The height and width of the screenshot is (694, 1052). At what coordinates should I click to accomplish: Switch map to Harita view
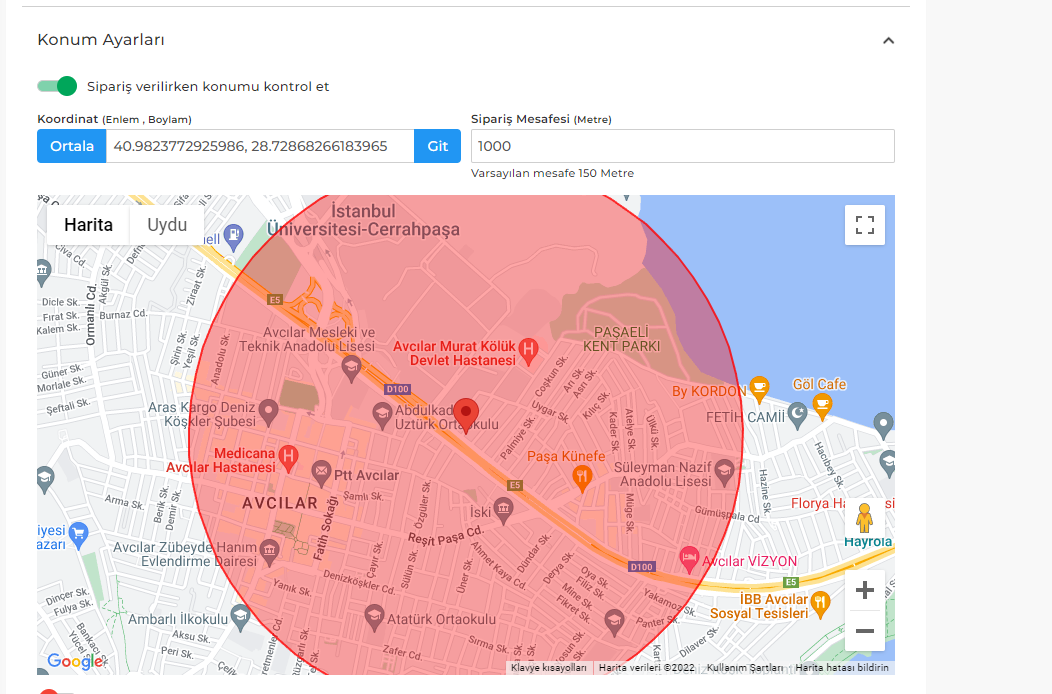pyautogui.click(x=89, y=225)
